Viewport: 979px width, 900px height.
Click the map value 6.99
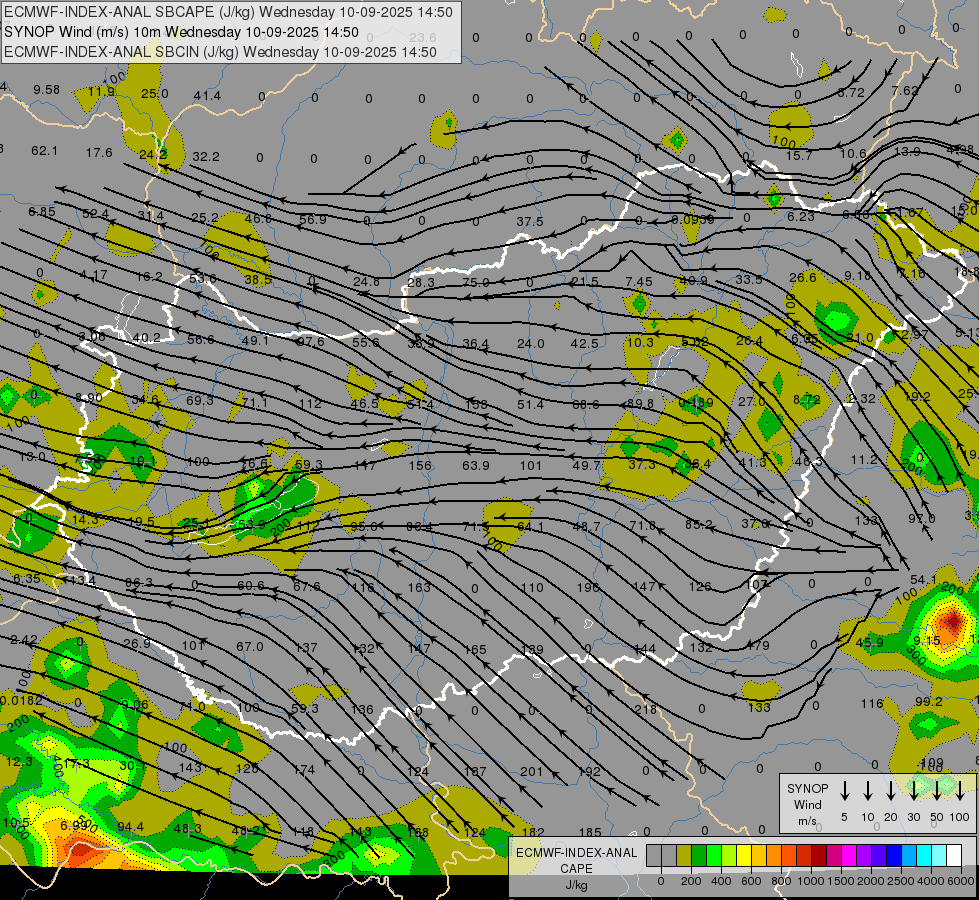[x=74, y=825]
